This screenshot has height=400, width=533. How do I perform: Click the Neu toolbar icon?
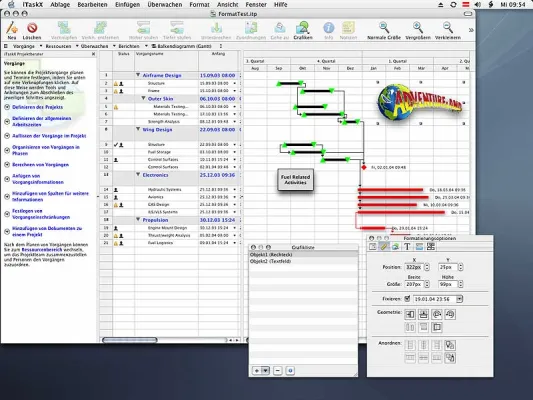12,28
